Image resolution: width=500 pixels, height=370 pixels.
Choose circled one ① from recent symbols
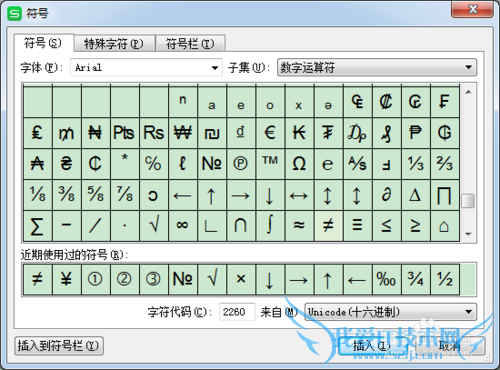[96, 279]
